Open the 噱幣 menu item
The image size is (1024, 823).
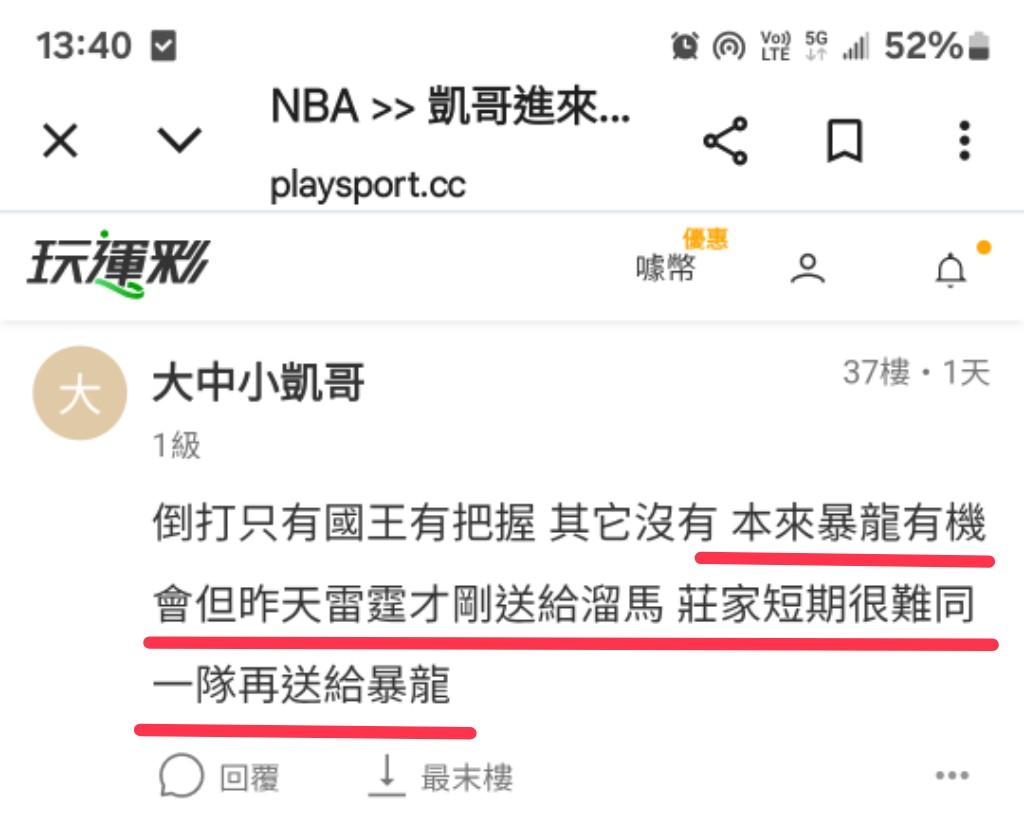(665, 268)
